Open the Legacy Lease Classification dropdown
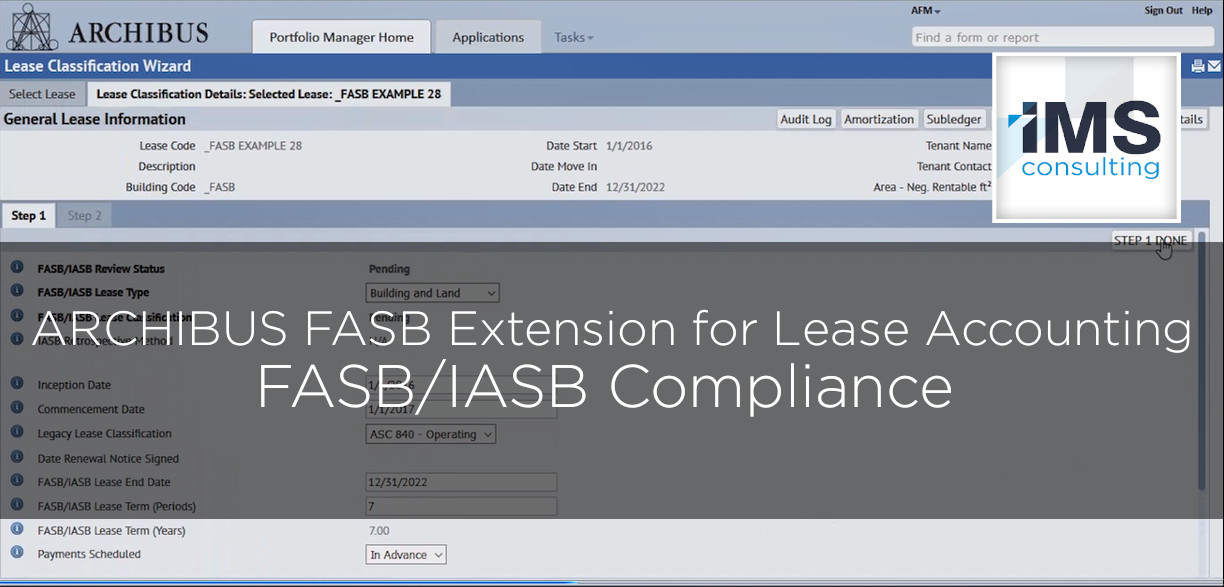Image resolution: width=1224 pixels, height=587 pixels. (x=431, y=434)
